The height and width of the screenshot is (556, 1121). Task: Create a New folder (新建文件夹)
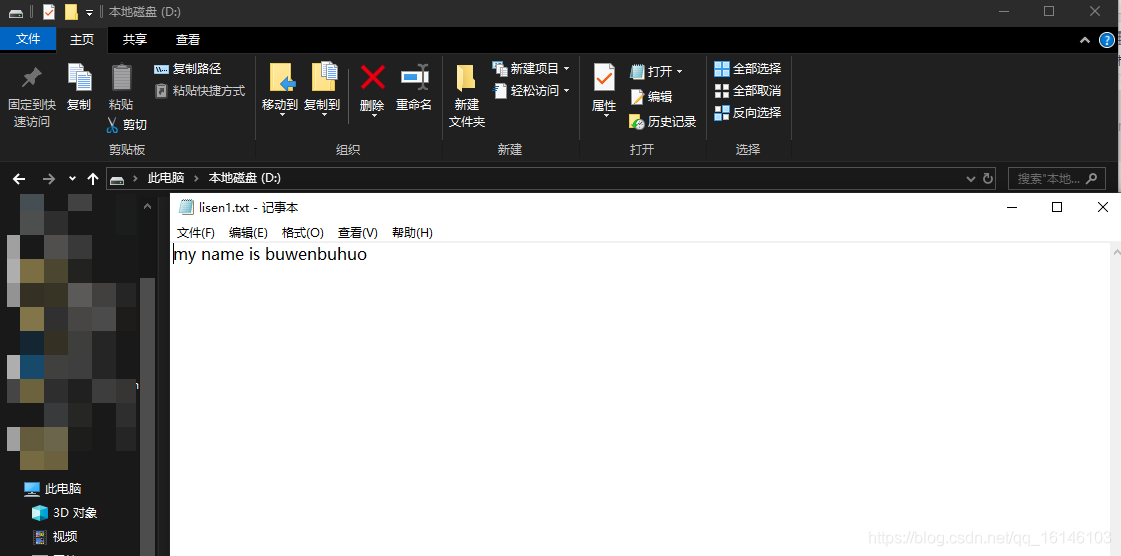(x=467, y=96)
